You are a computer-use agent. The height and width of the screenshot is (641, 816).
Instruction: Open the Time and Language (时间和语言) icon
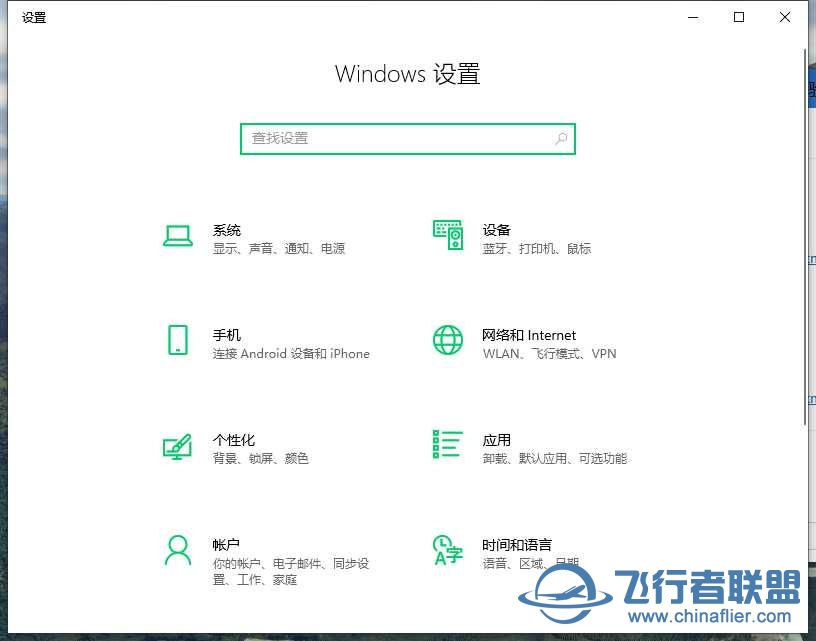pyautogui.click(x=448, y=551)
